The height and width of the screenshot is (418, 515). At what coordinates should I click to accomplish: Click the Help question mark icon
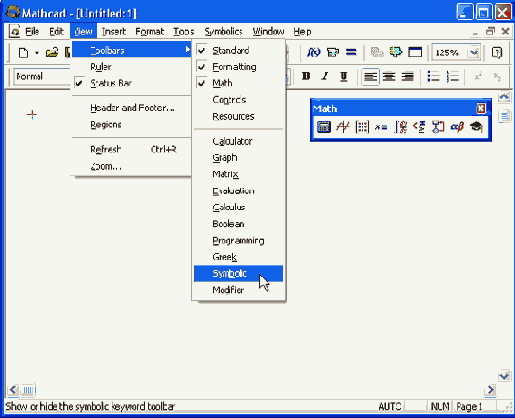click(497, 53)
